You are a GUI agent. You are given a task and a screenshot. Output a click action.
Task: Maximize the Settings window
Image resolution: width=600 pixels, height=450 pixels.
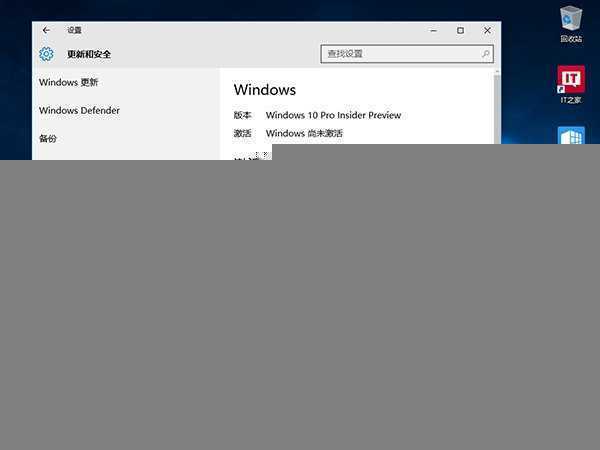[460, 31]
